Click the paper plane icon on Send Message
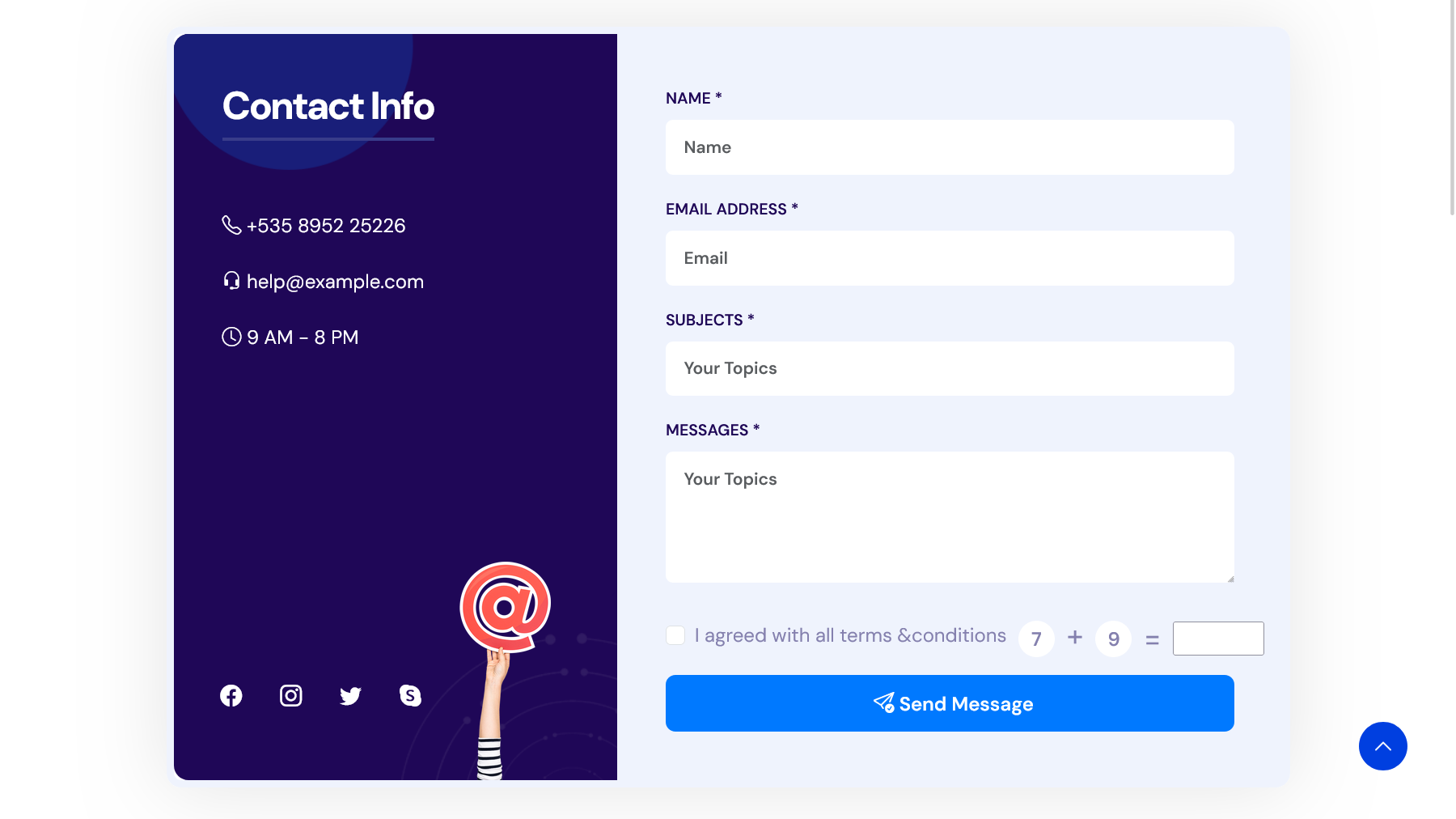The image size is (1456, 819). coord(884,703)
